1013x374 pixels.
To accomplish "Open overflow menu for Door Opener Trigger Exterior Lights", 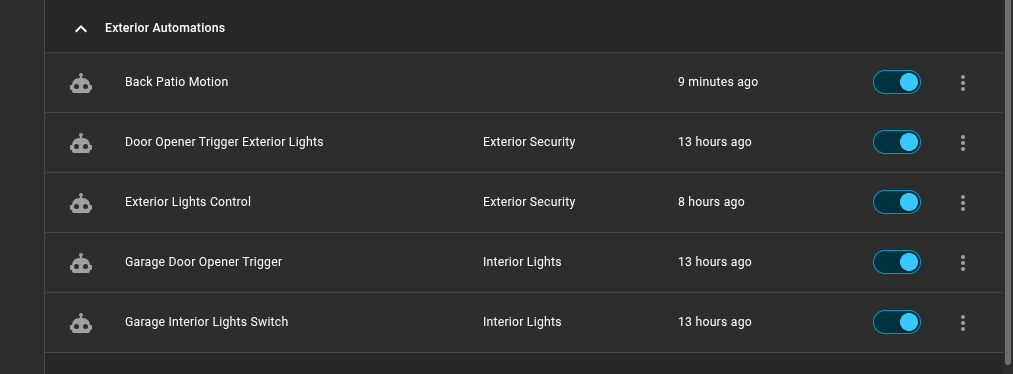I will (963, 143).
